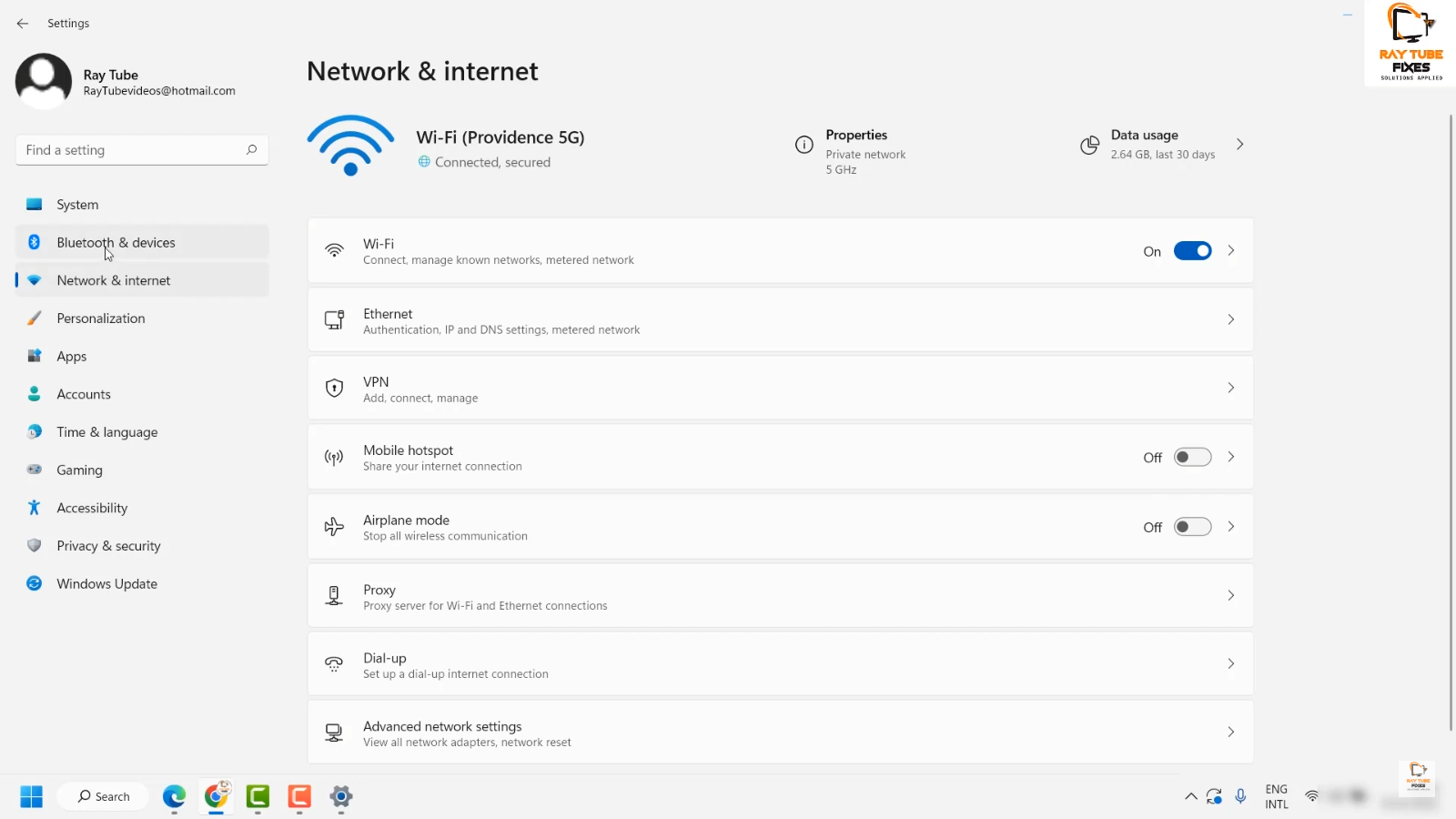The image size is (1456, 819).
Task: Open Bluetooth & devices in sidebar
Action: pyautogui.click(x=116, y=243)
